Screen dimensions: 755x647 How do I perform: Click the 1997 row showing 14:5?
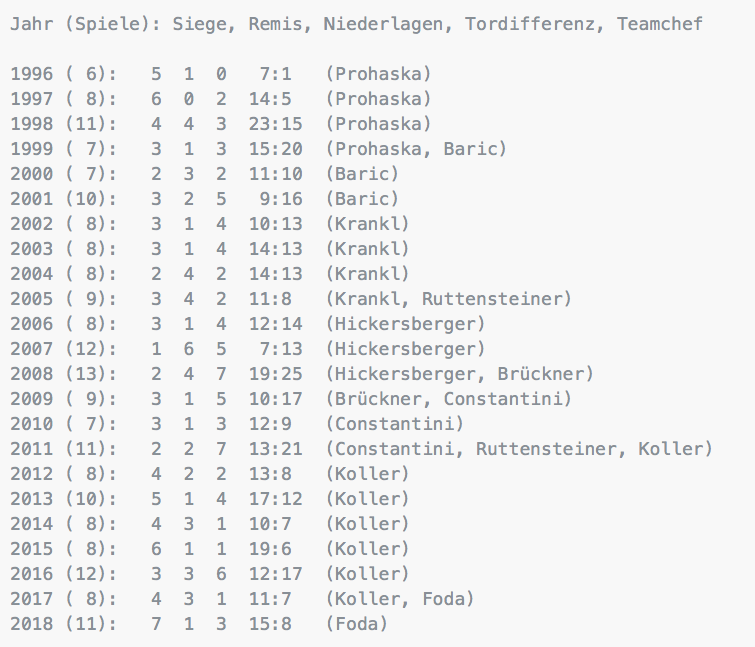[221, 99]
